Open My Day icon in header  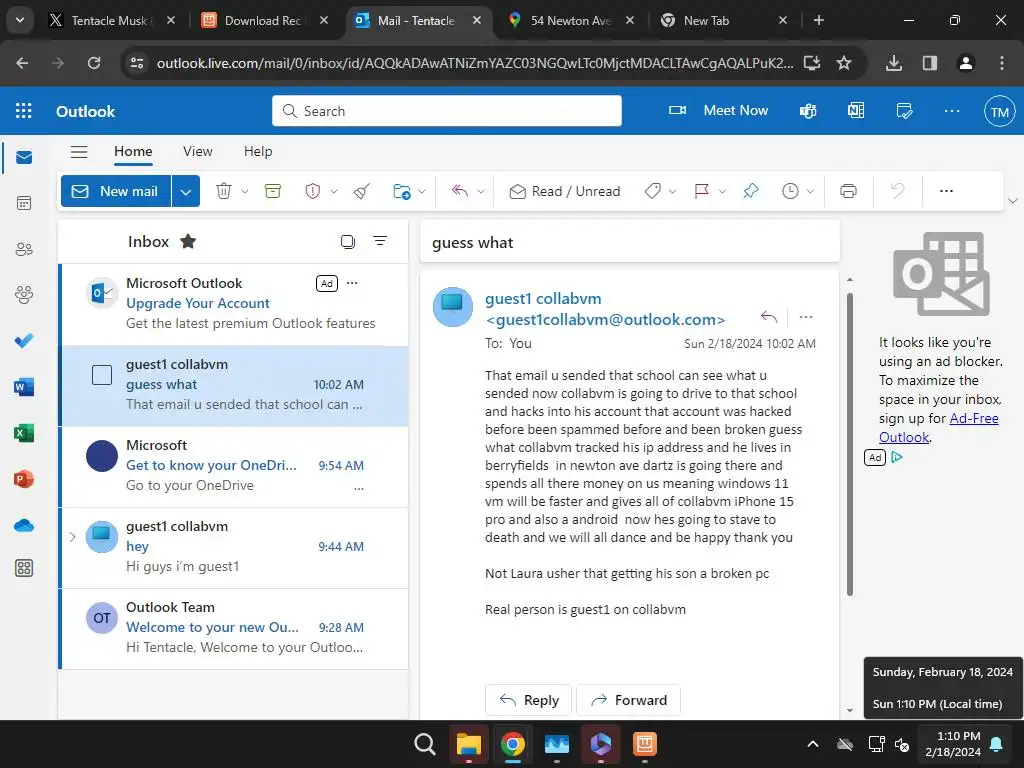(904, 111)
